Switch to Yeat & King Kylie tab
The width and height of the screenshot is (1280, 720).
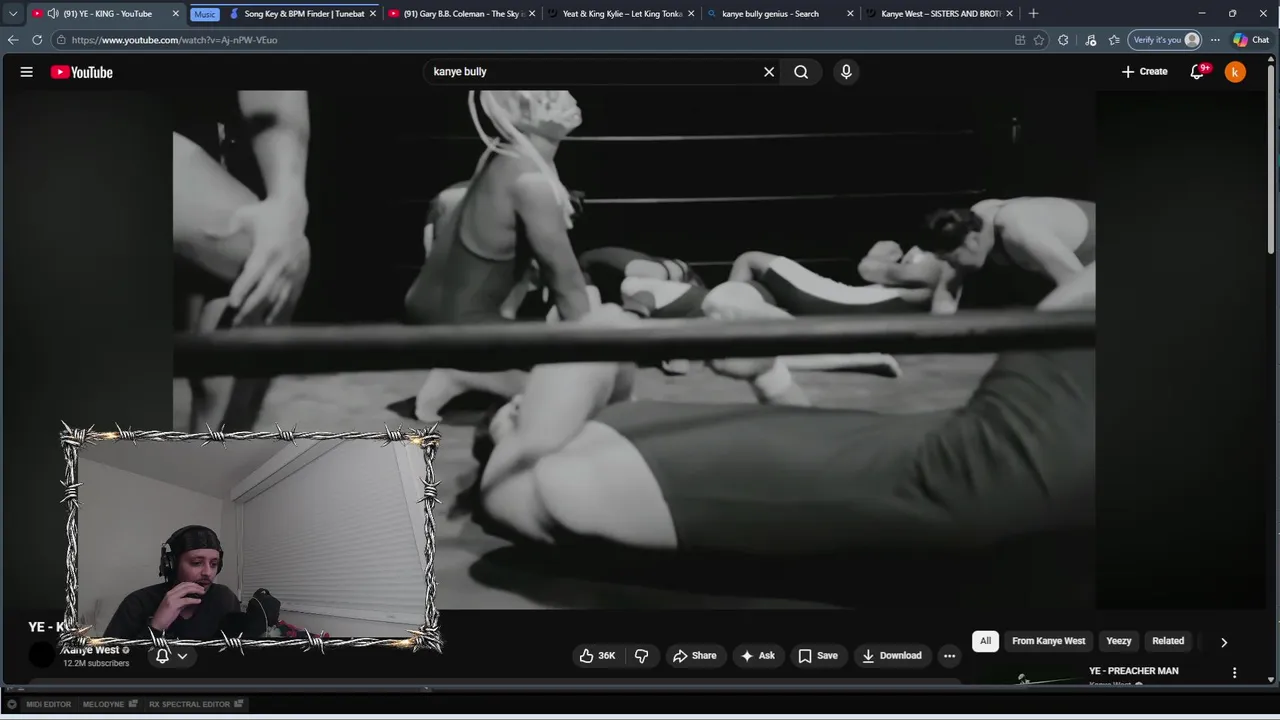coord(622,14)
